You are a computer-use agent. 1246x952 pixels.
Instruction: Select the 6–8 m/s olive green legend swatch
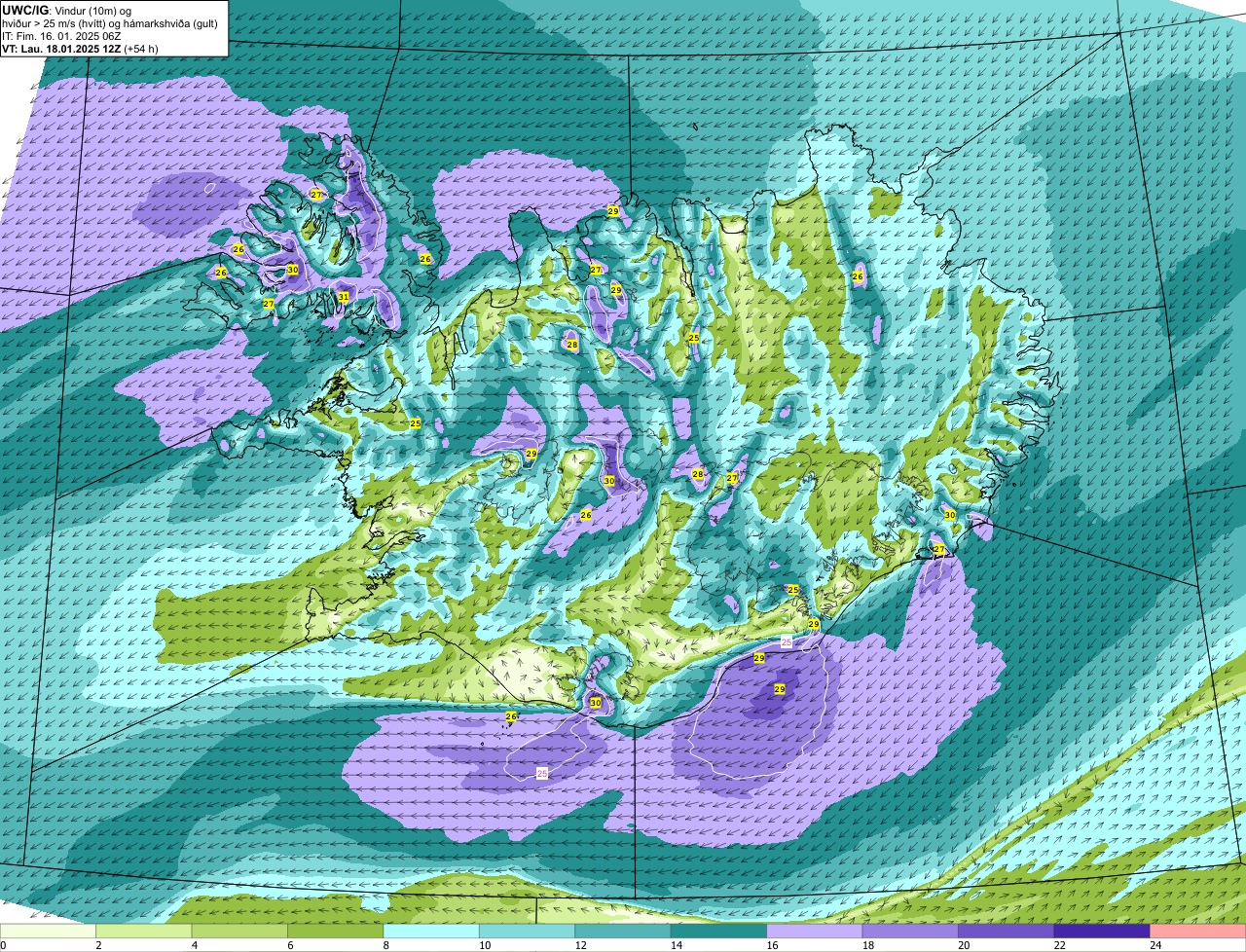(336, 932)
